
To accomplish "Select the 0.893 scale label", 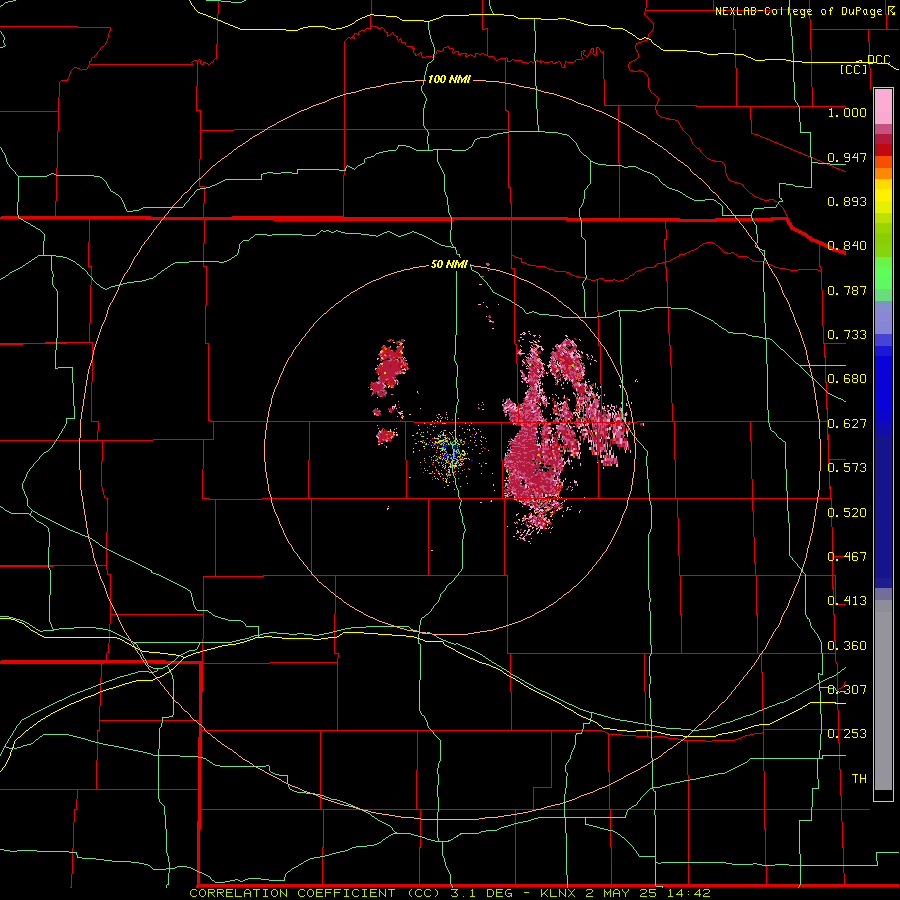I will (847, 201).
